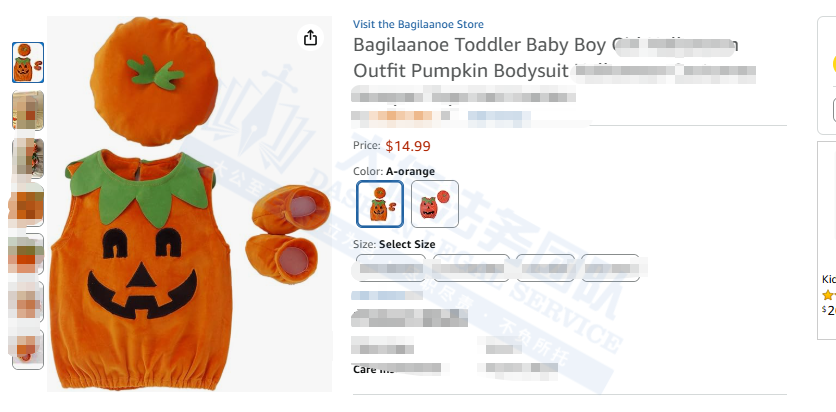Choose the red pumpkin color swatch
This screenshot has width=836, height=412.
(435, 204)
